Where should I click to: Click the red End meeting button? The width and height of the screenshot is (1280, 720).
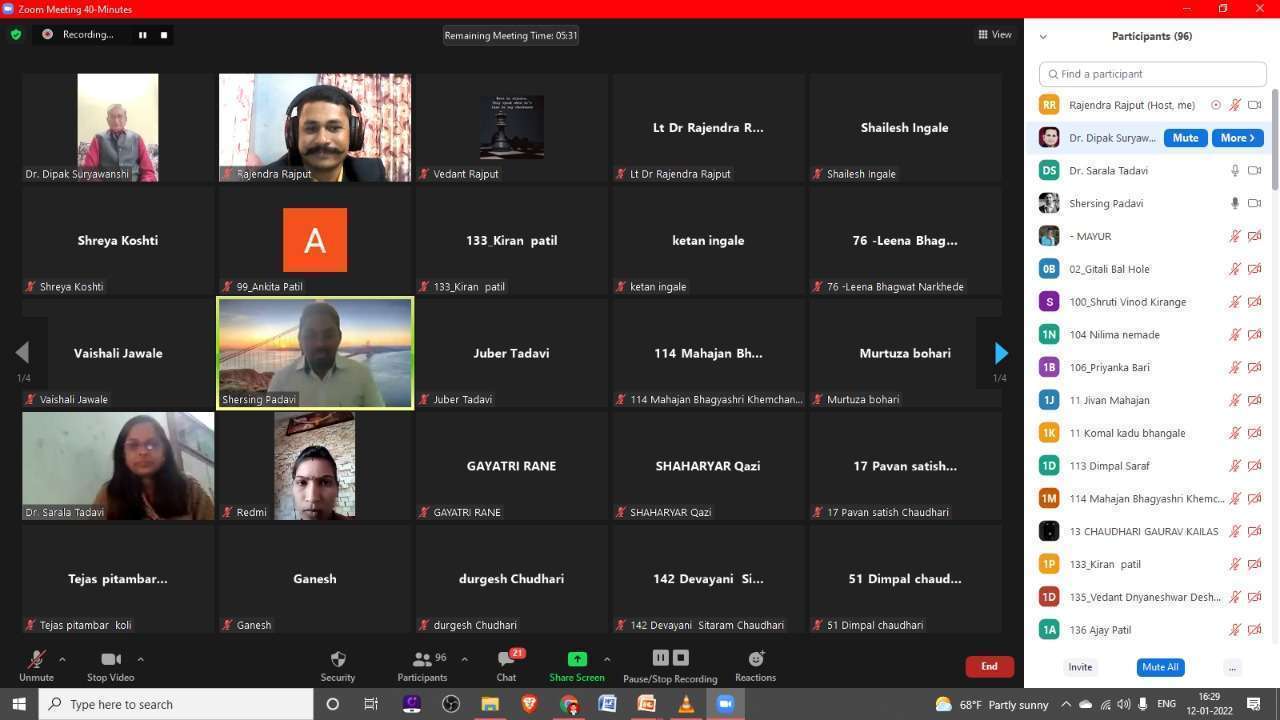[989, 667]
